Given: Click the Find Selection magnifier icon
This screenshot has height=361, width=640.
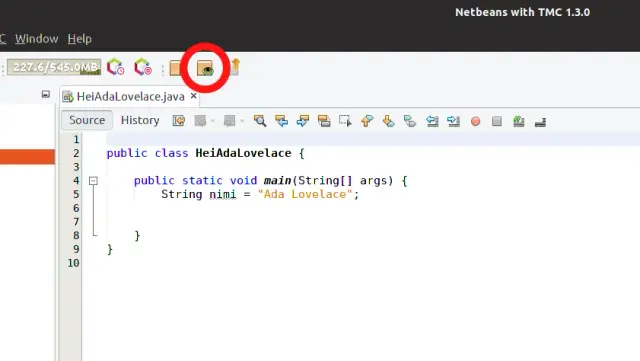Looking at the screenshot, I should click(x=260, y=121).
